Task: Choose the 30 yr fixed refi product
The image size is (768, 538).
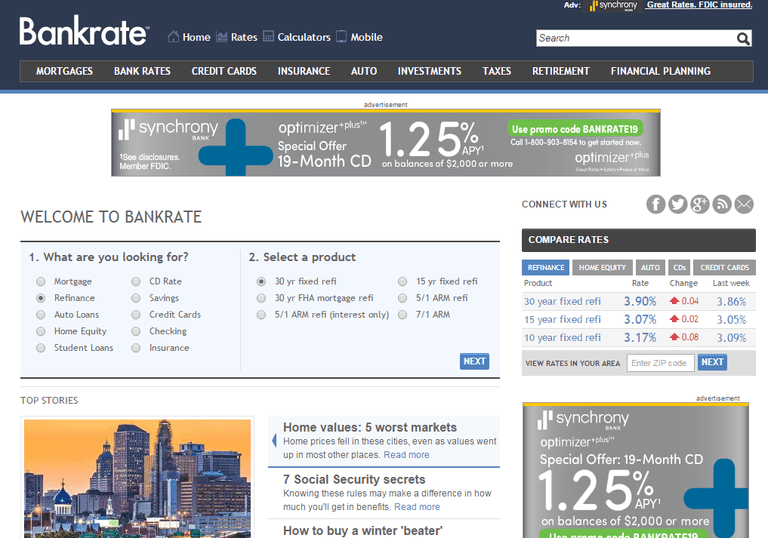Action: point(261,281)
